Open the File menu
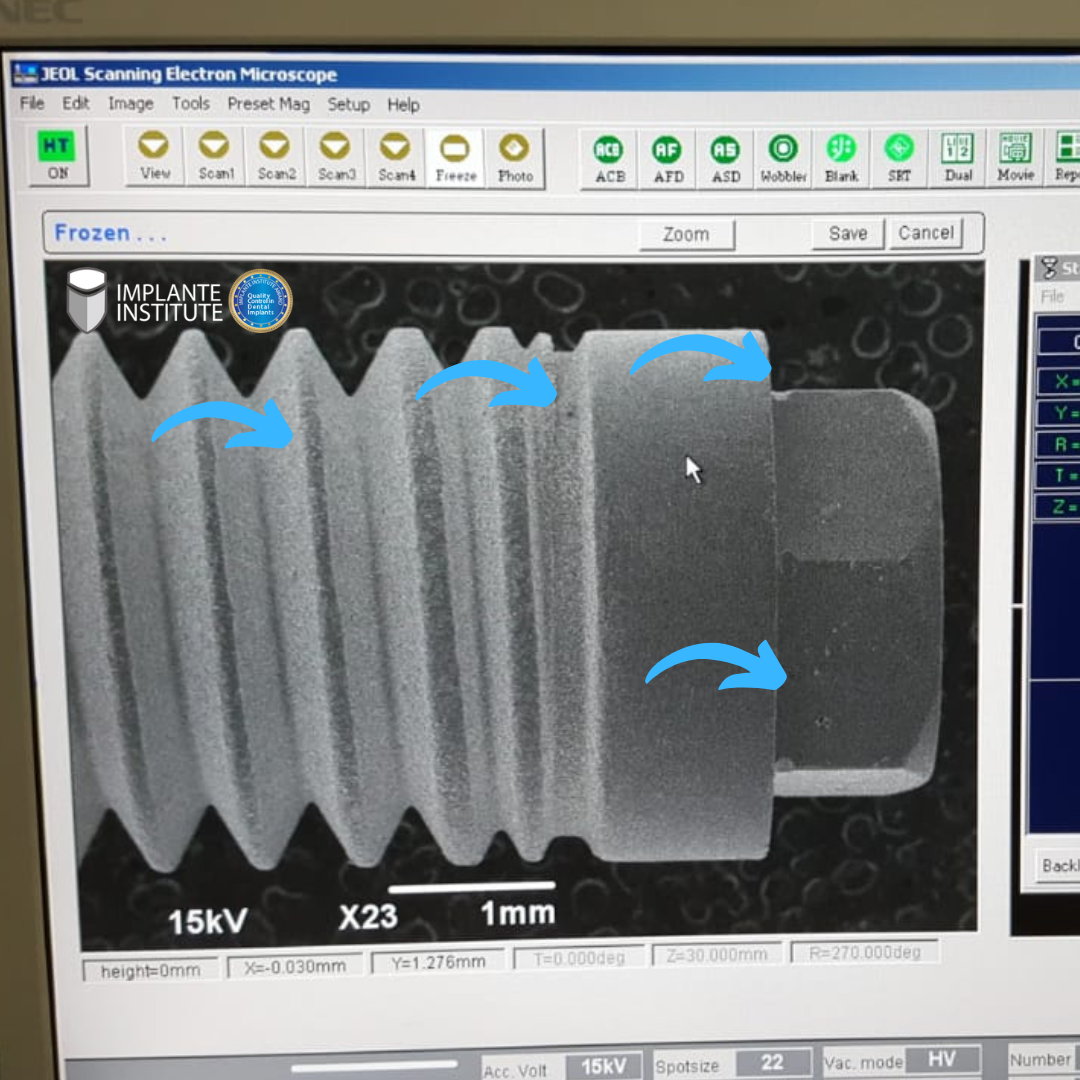1080x1080 pixels. coord(32,104)
